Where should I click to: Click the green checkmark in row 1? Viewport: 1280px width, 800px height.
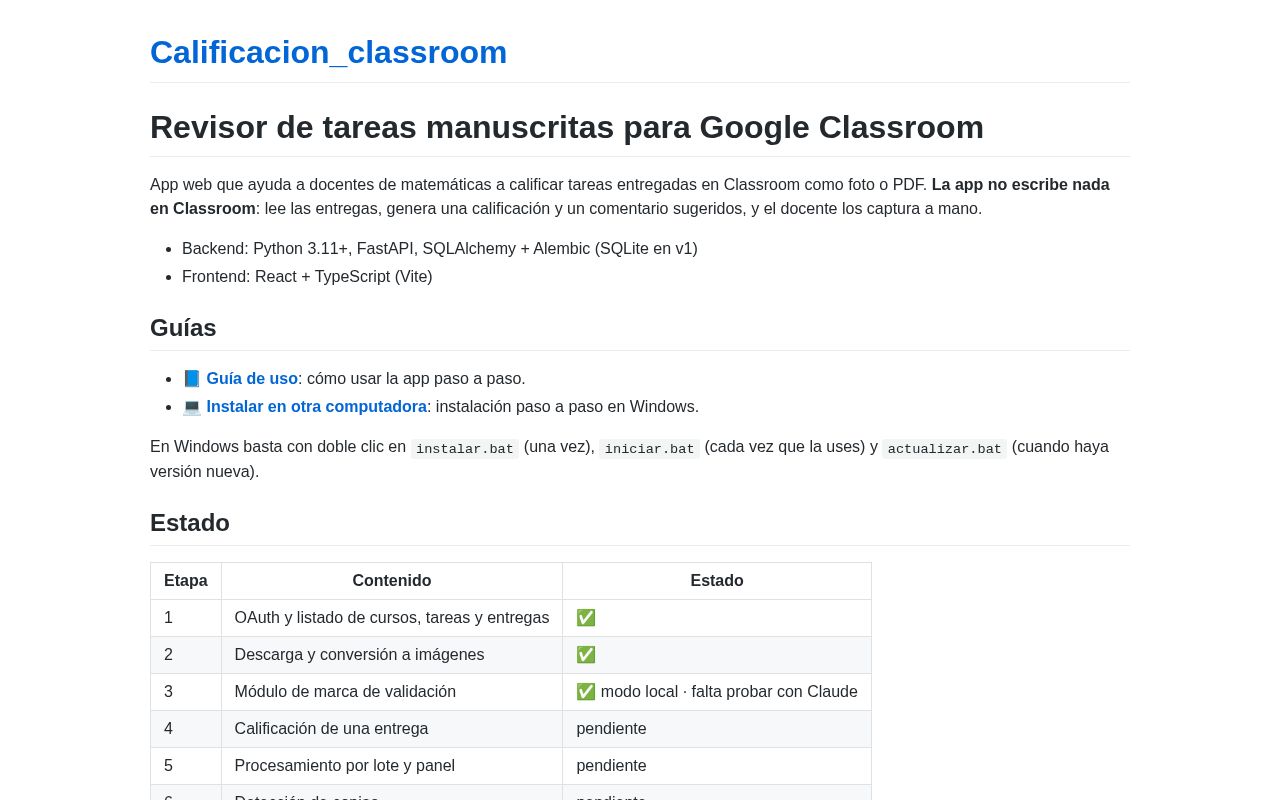(586, 618)
